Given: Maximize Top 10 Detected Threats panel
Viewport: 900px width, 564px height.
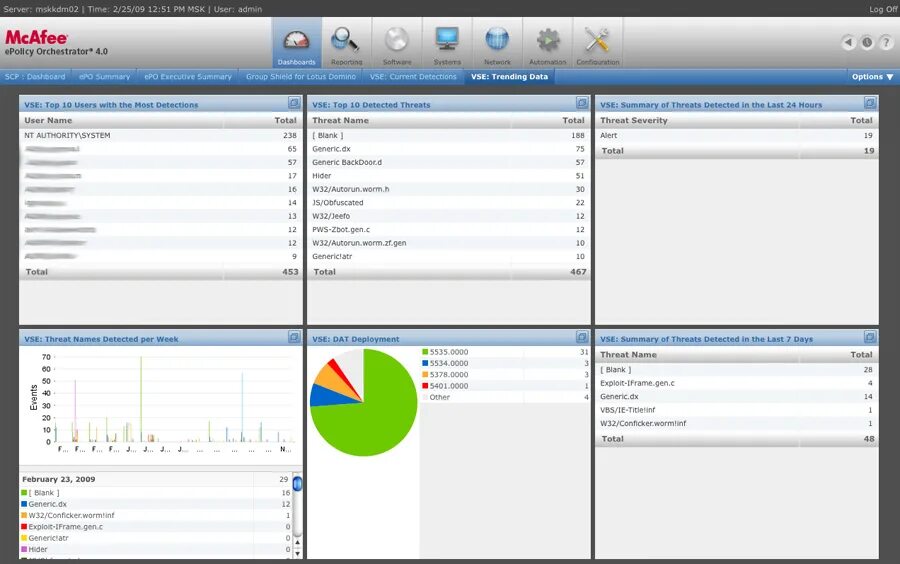Looking at the screenshot, I should click(x=582, y=103).
